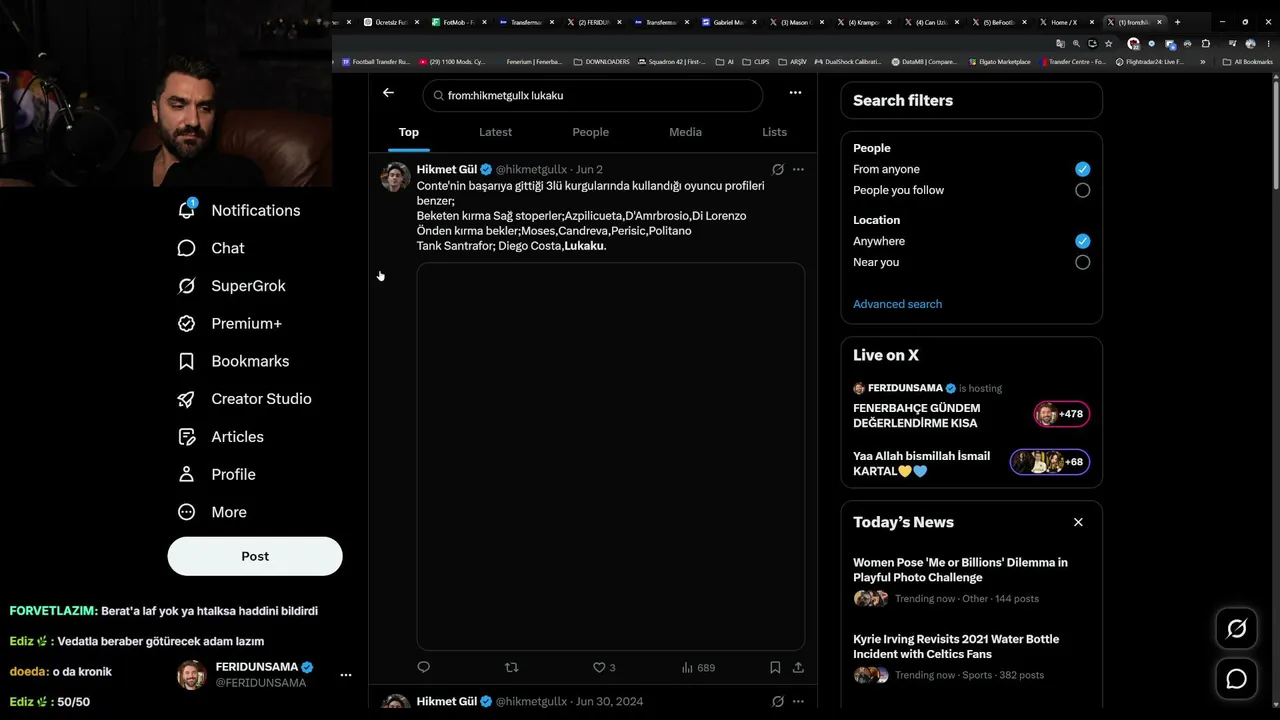
Task: Open the Flightradar24 bookmark
Action: (x=1150, y=62)
